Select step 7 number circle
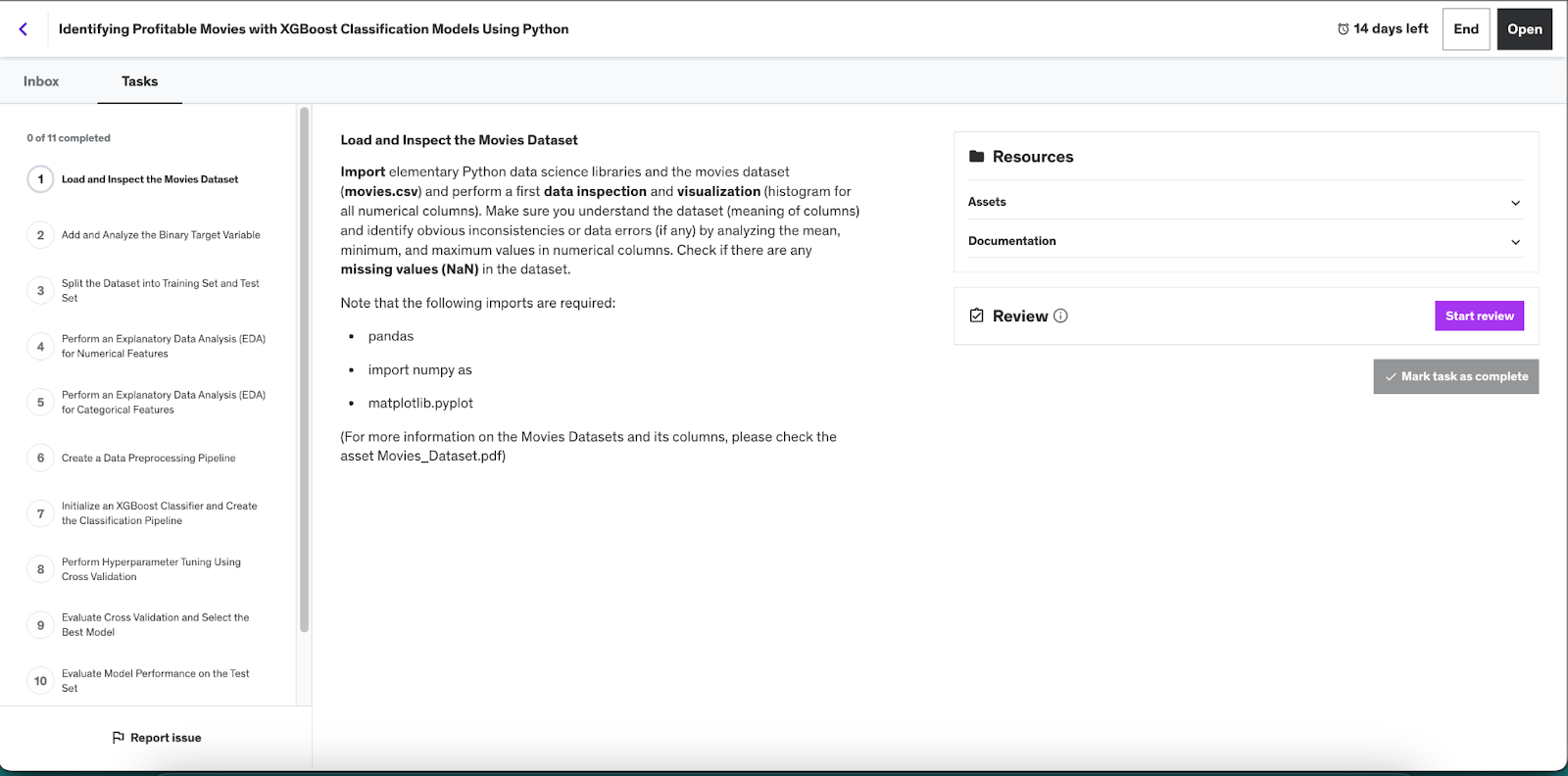1568x776 pixels. click(40, 513)
